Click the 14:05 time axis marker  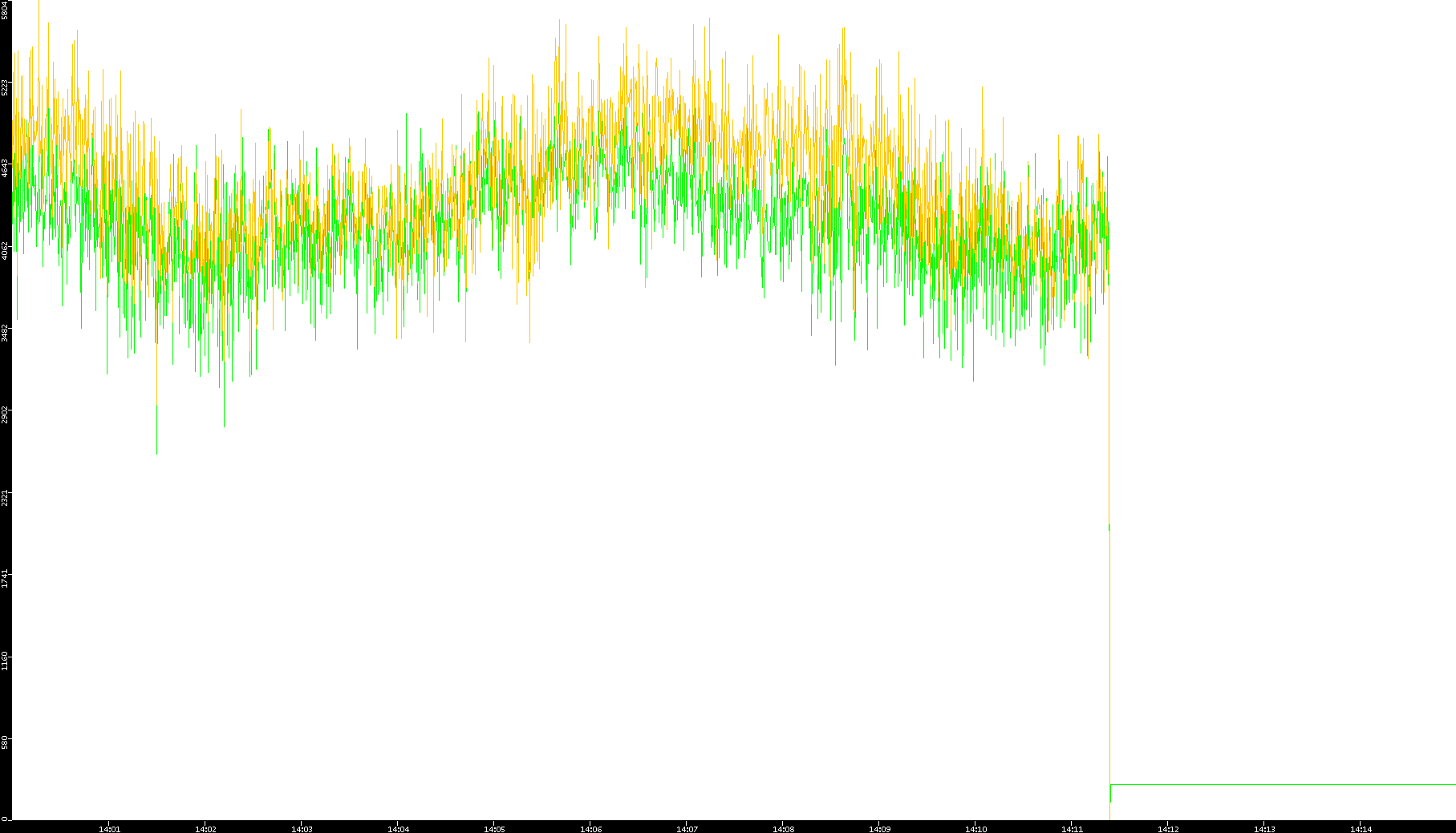point(494,829)
